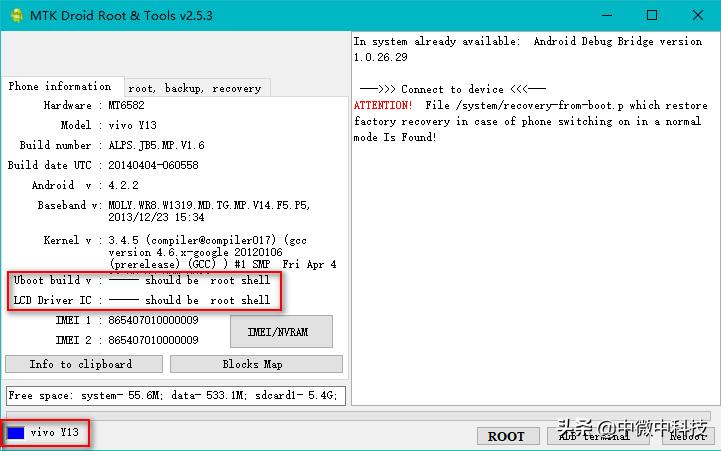Screen dimensions: 721x451
Task: Switch to the Phone information tab
Action: [62, 86]
